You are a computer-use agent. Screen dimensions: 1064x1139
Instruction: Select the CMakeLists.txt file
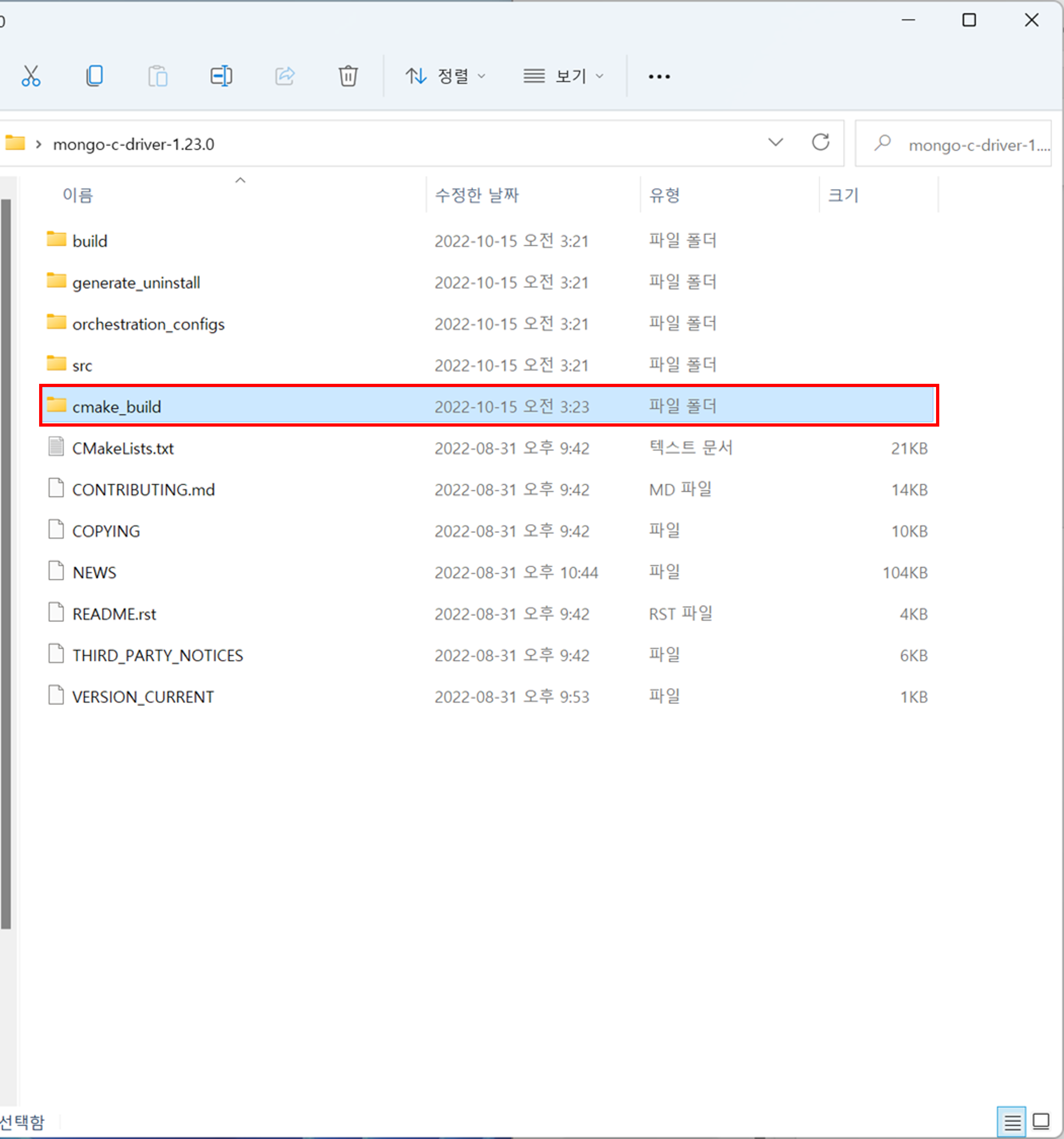(122, 448)
